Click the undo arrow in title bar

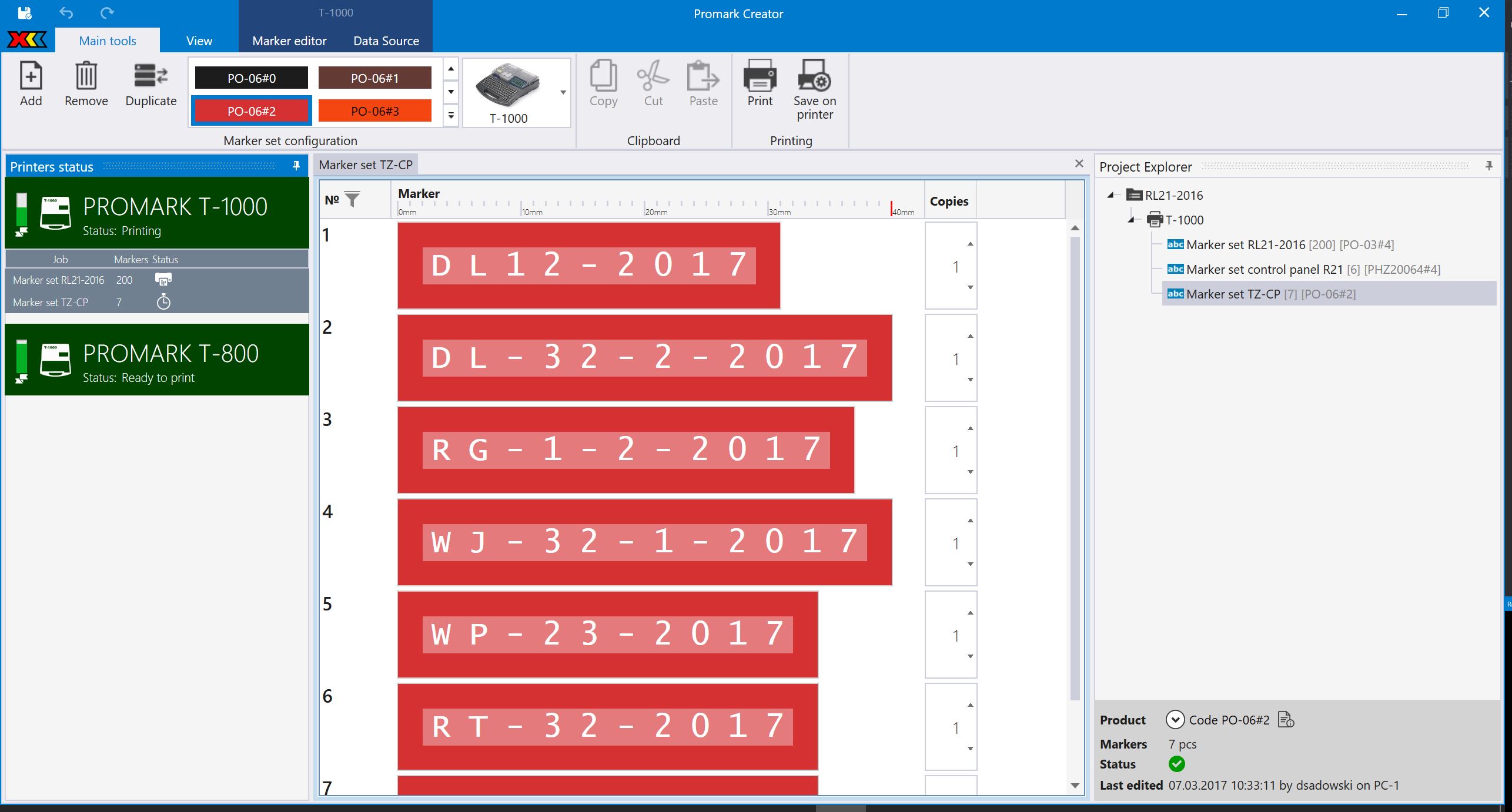point(66,13)
